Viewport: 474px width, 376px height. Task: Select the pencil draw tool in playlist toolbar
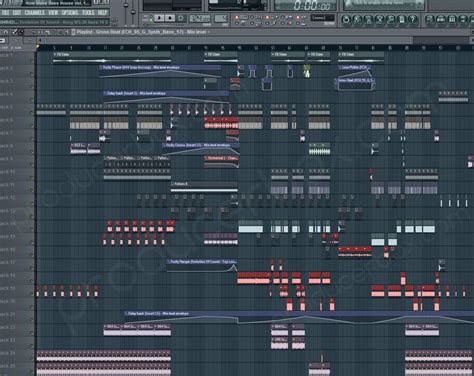[15, 32]
